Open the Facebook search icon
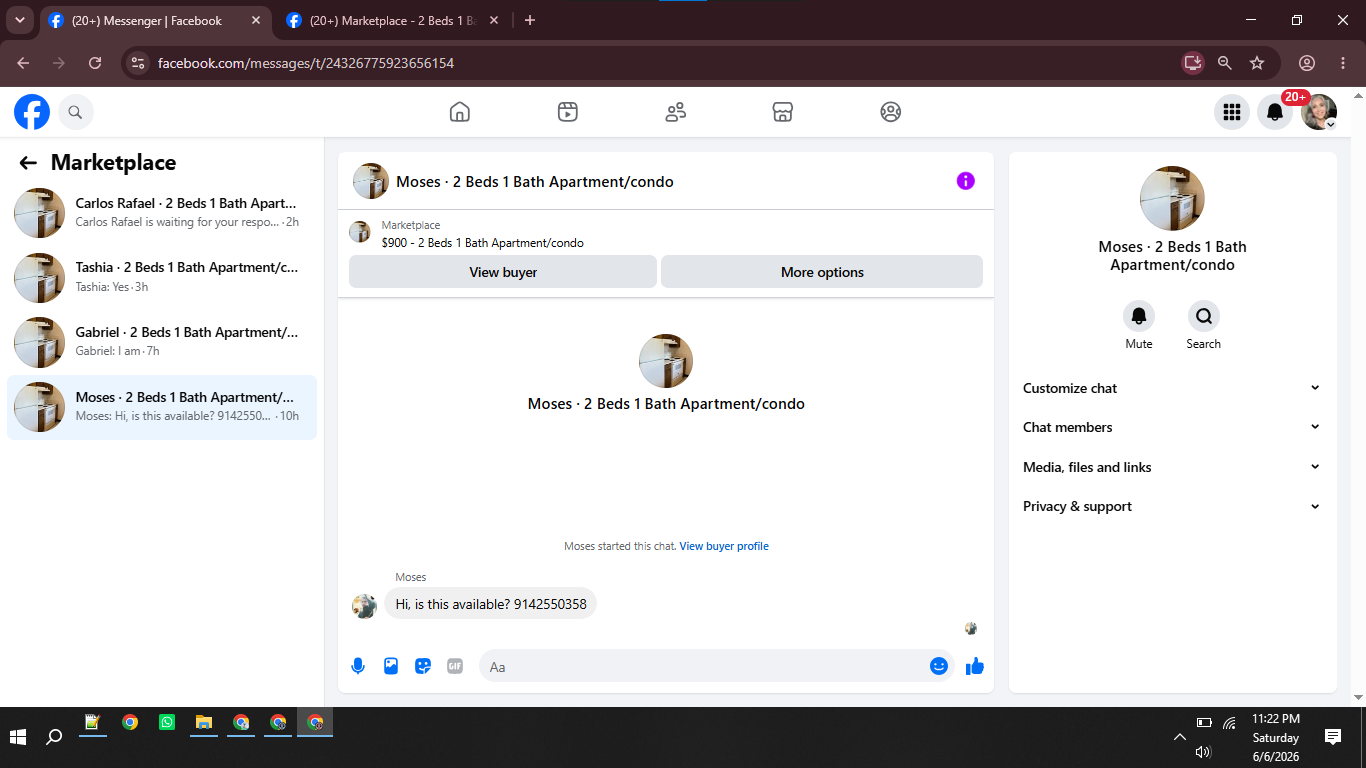Screen dimensions: 1366x768 click(x=76, y=112)
